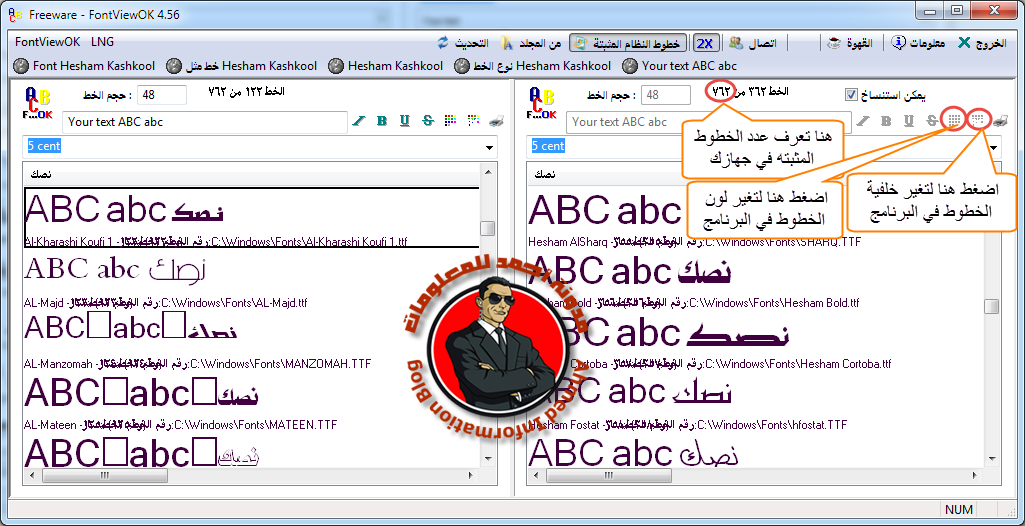Viewport: 1025px width, 526px height.
Task: Choose 'نوع الخط Hesham Kashkool' preset text
Action: pos(533,66)
